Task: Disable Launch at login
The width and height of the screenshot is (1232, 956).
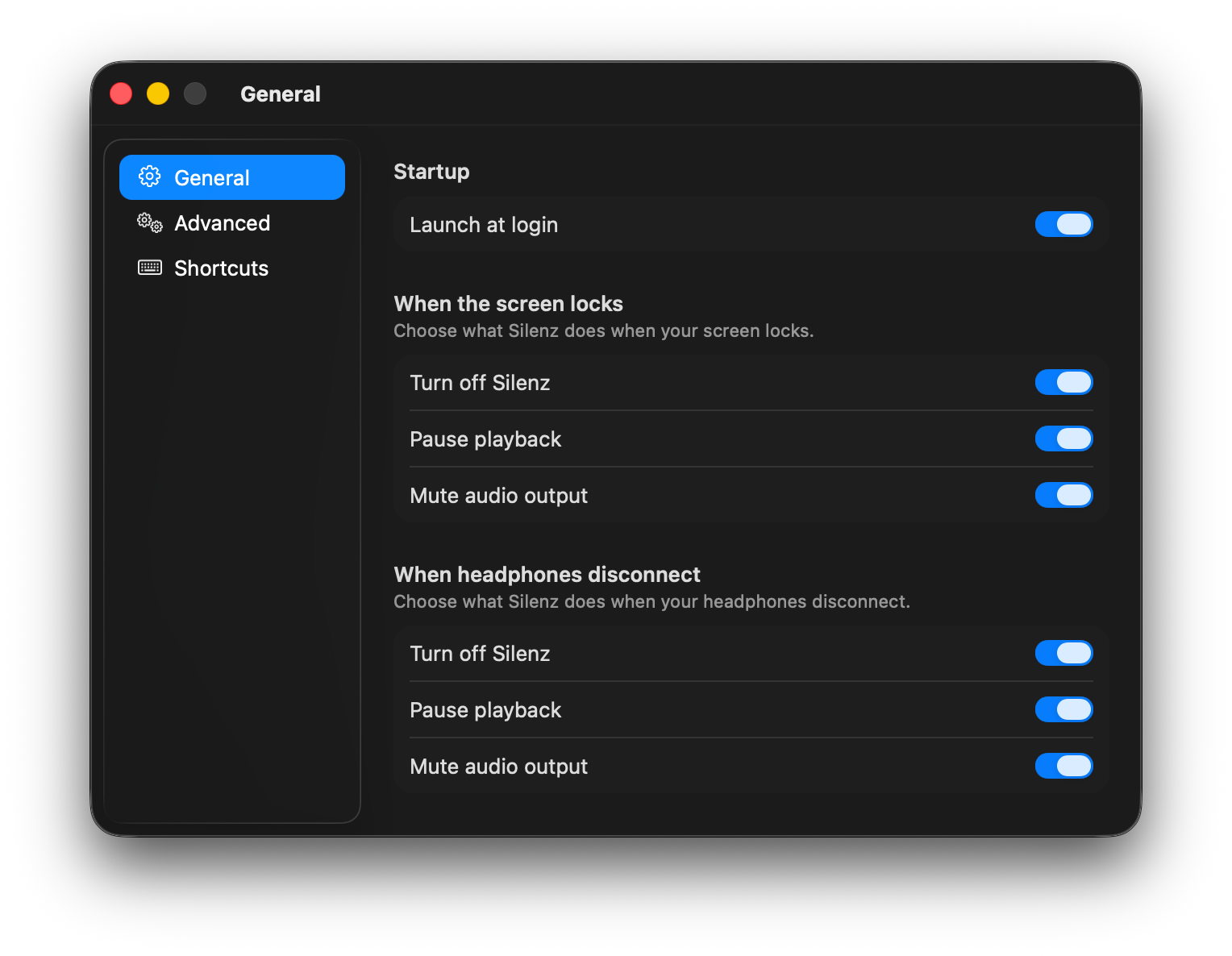Action: click(x=1064, y=224)
